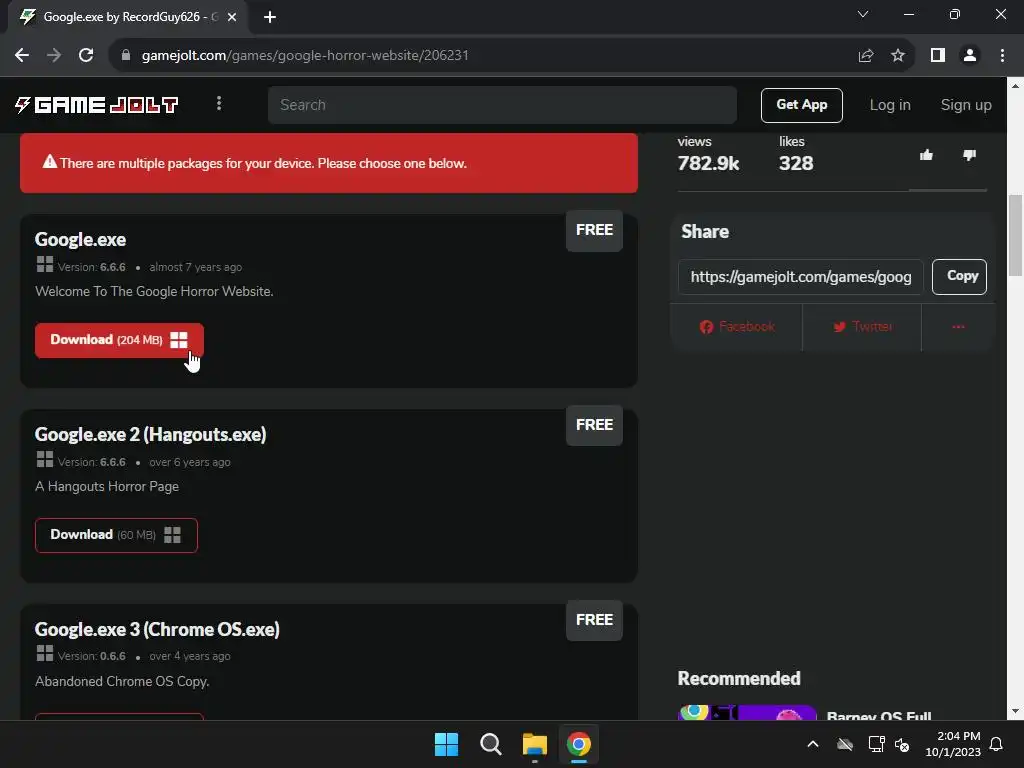Click the page vertical scrollbar thumb
Viewport: 1024px width, 768px height.
pos(1015,235)
